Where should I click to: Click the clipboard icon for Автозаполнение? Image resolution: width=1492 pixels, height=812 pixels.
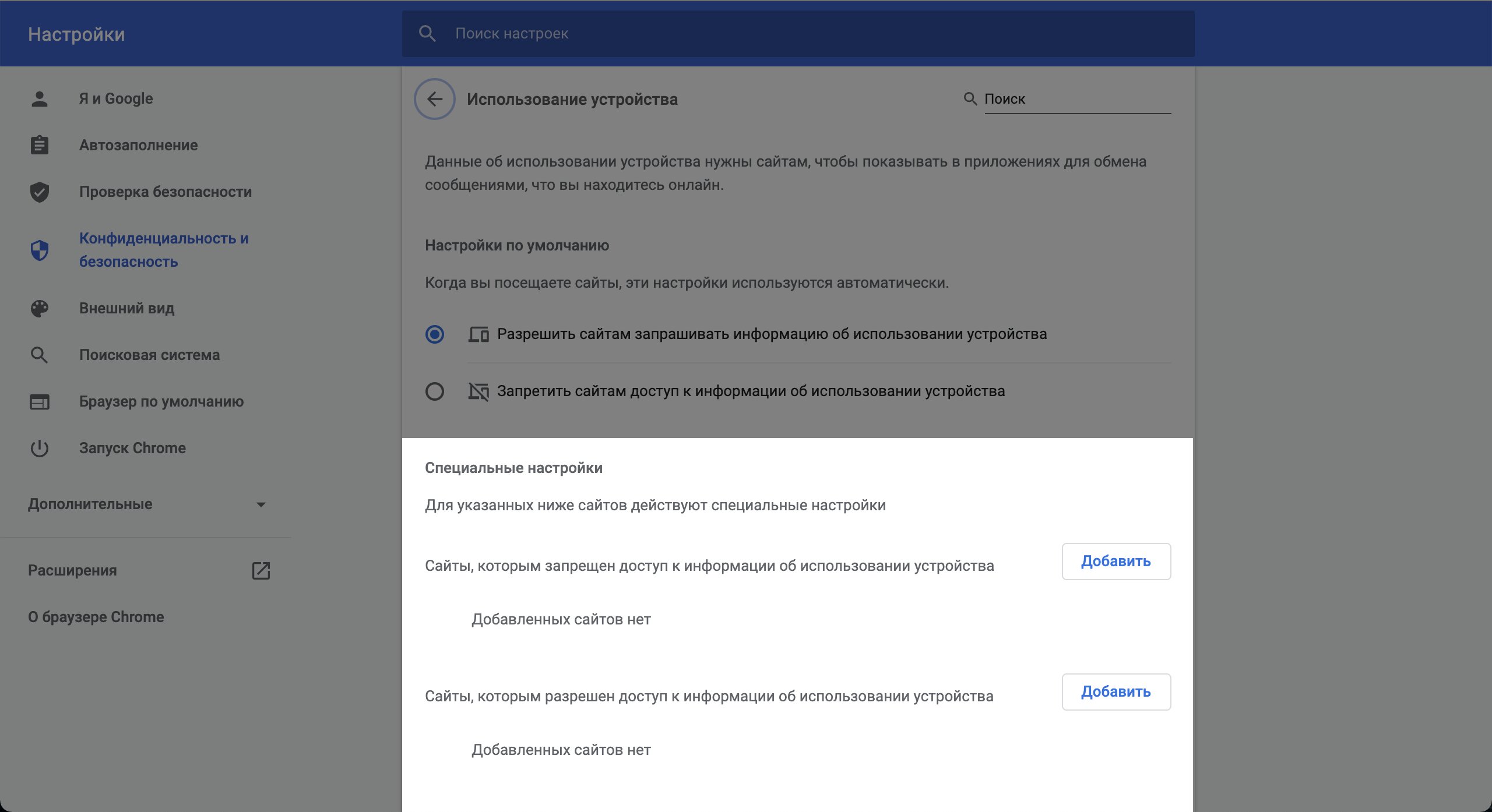40,145
